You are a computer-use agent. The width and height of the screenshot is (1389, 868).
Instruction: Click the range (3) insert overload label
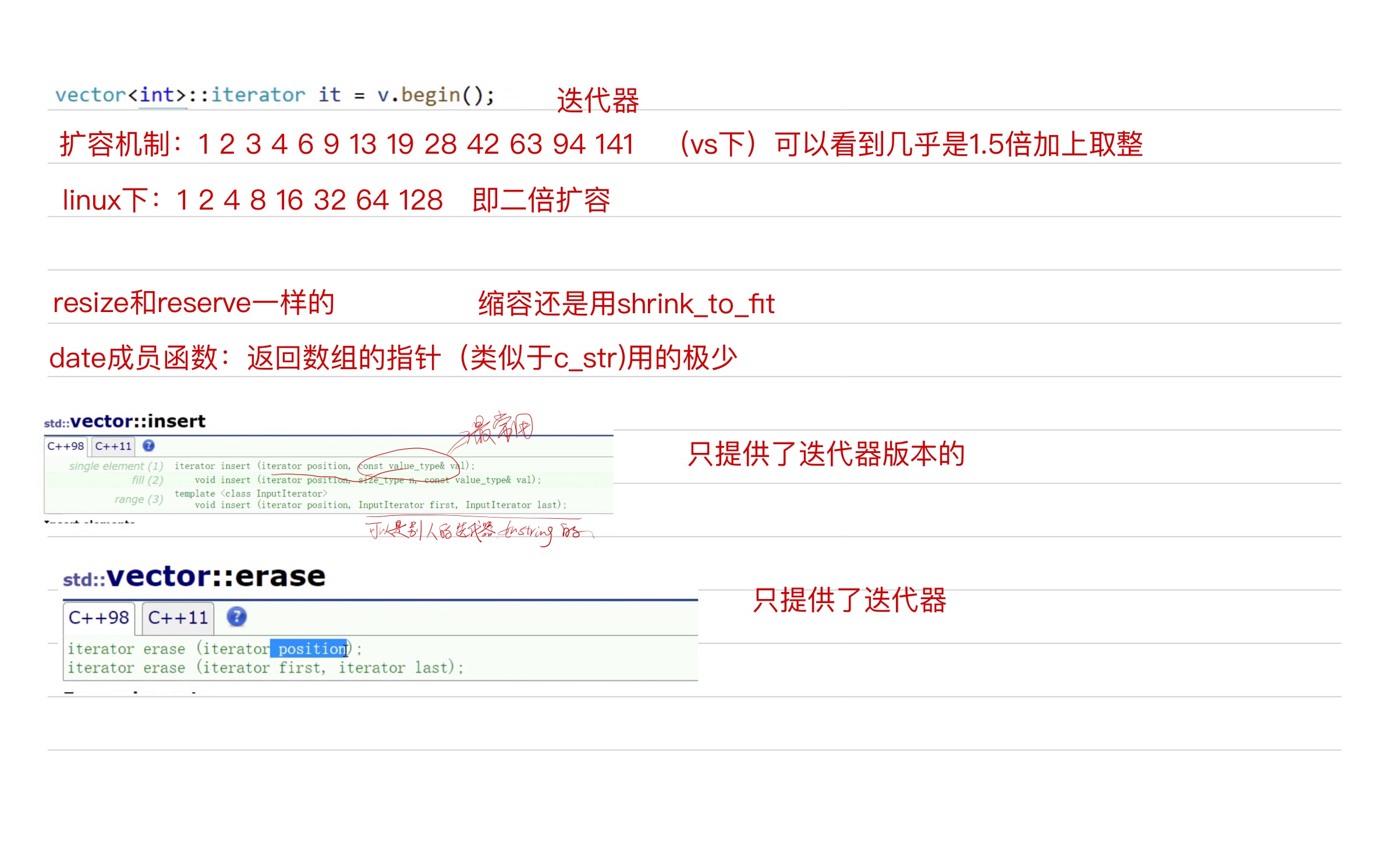(138, 499)
